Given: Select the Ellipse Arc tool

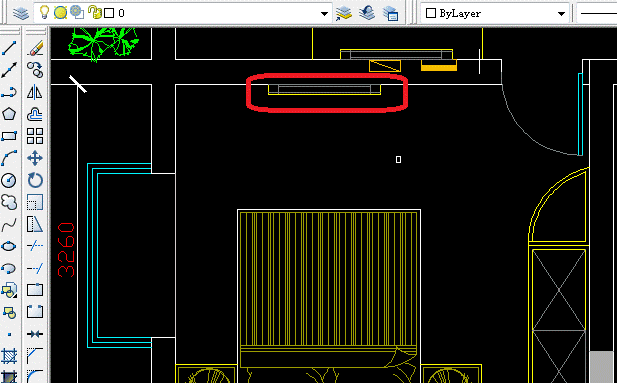Looking at the screenshot, I should tap(9, 268).
